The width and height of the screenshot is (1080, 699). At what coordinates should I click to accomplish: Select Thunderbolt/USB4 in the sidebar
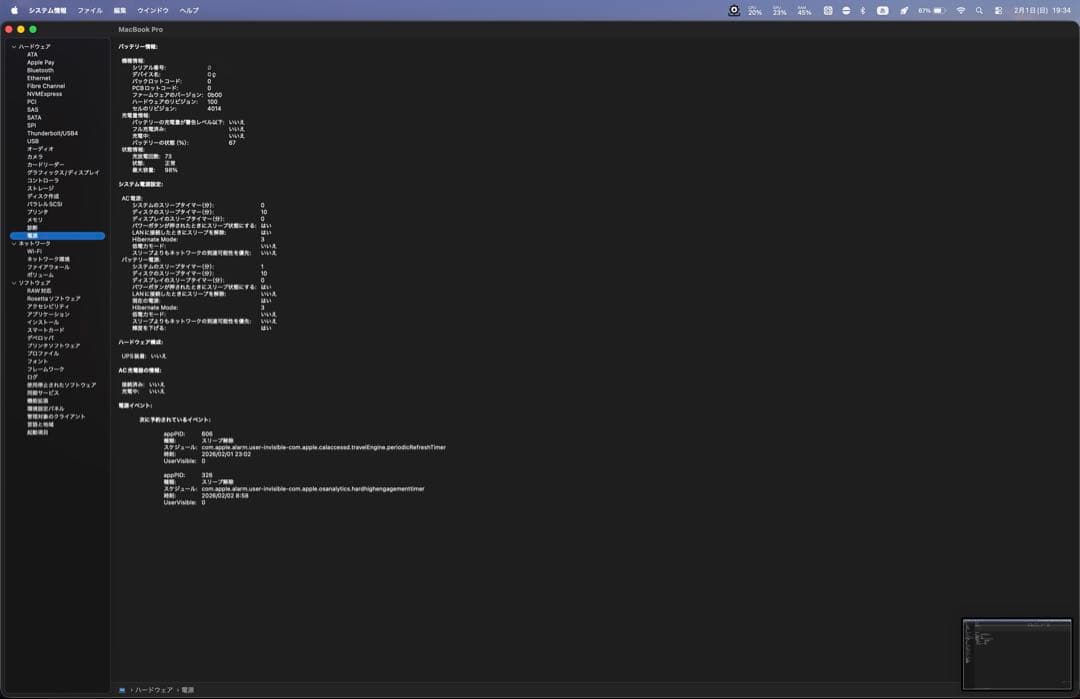click(x=52, y=133)
